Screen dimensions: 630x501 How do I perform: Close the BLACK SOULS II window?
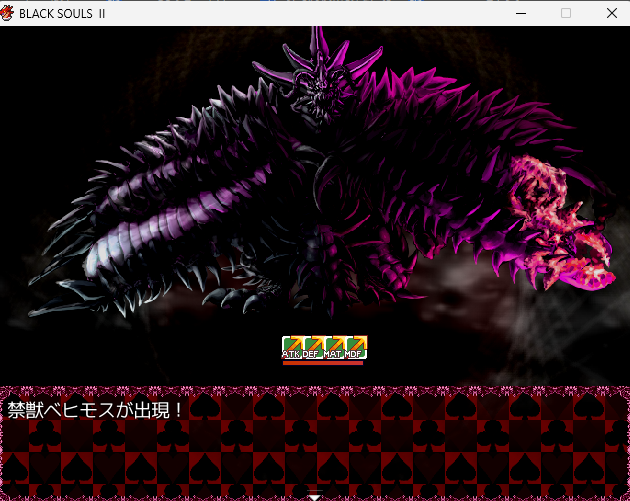click(x=612, y=13)
